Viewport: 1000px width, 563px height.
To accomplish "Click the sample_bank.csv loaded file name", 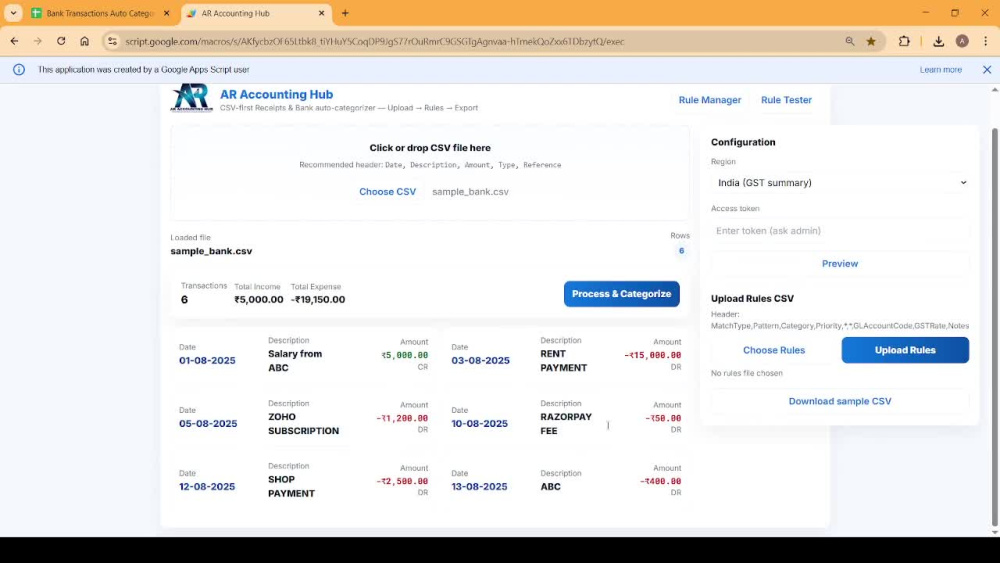I will tap(211, 251).
